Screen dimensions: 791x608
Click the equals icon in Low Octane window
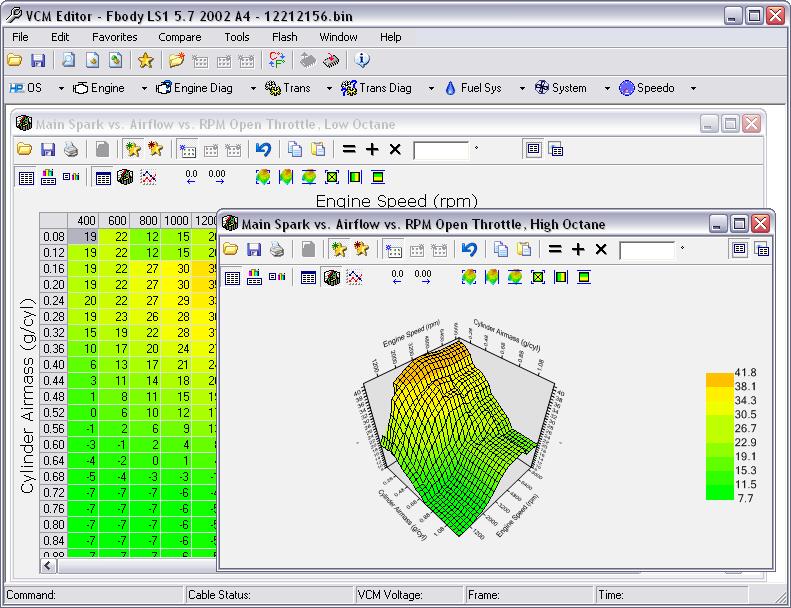(x=349, y=149)
